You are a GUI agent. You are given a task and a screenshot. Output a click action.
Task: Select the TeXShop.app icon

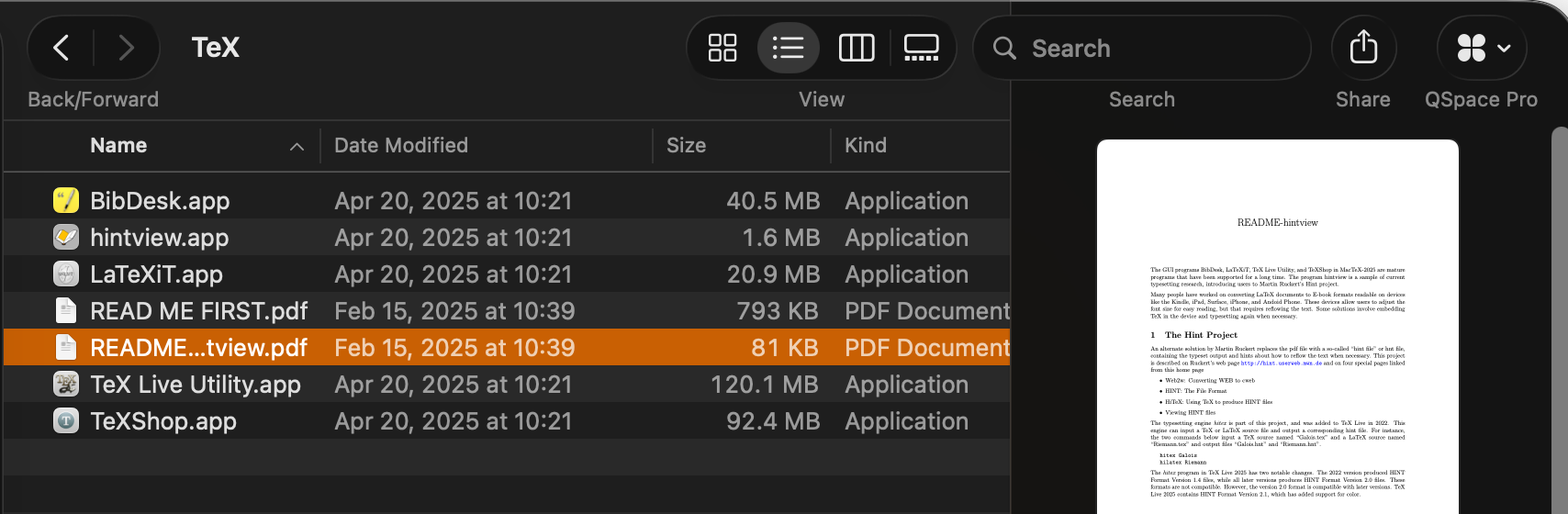coord(66,421)
